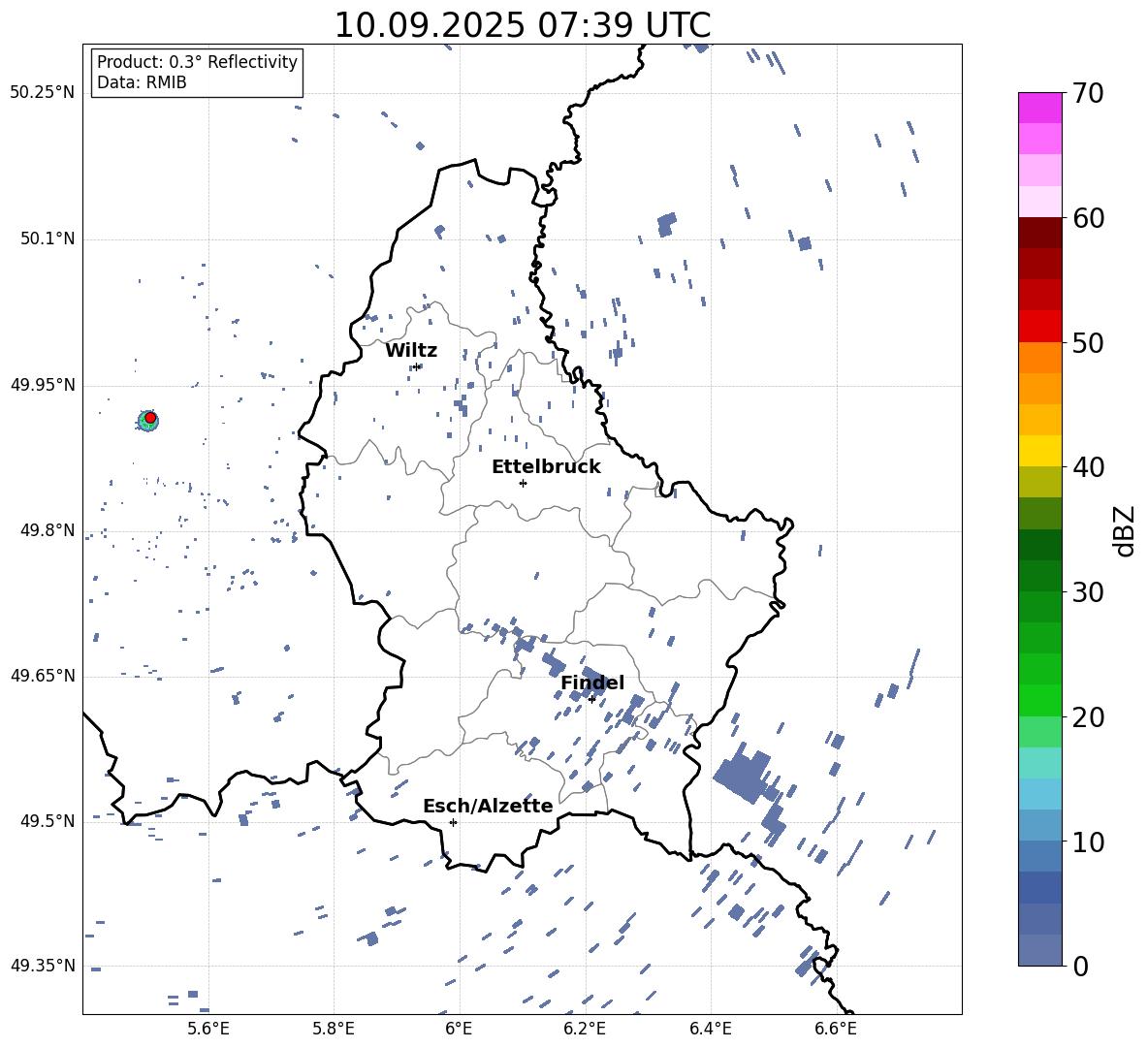Click the Data: RMIB text
The image size is (1148, 1048).
pos(142,82)
